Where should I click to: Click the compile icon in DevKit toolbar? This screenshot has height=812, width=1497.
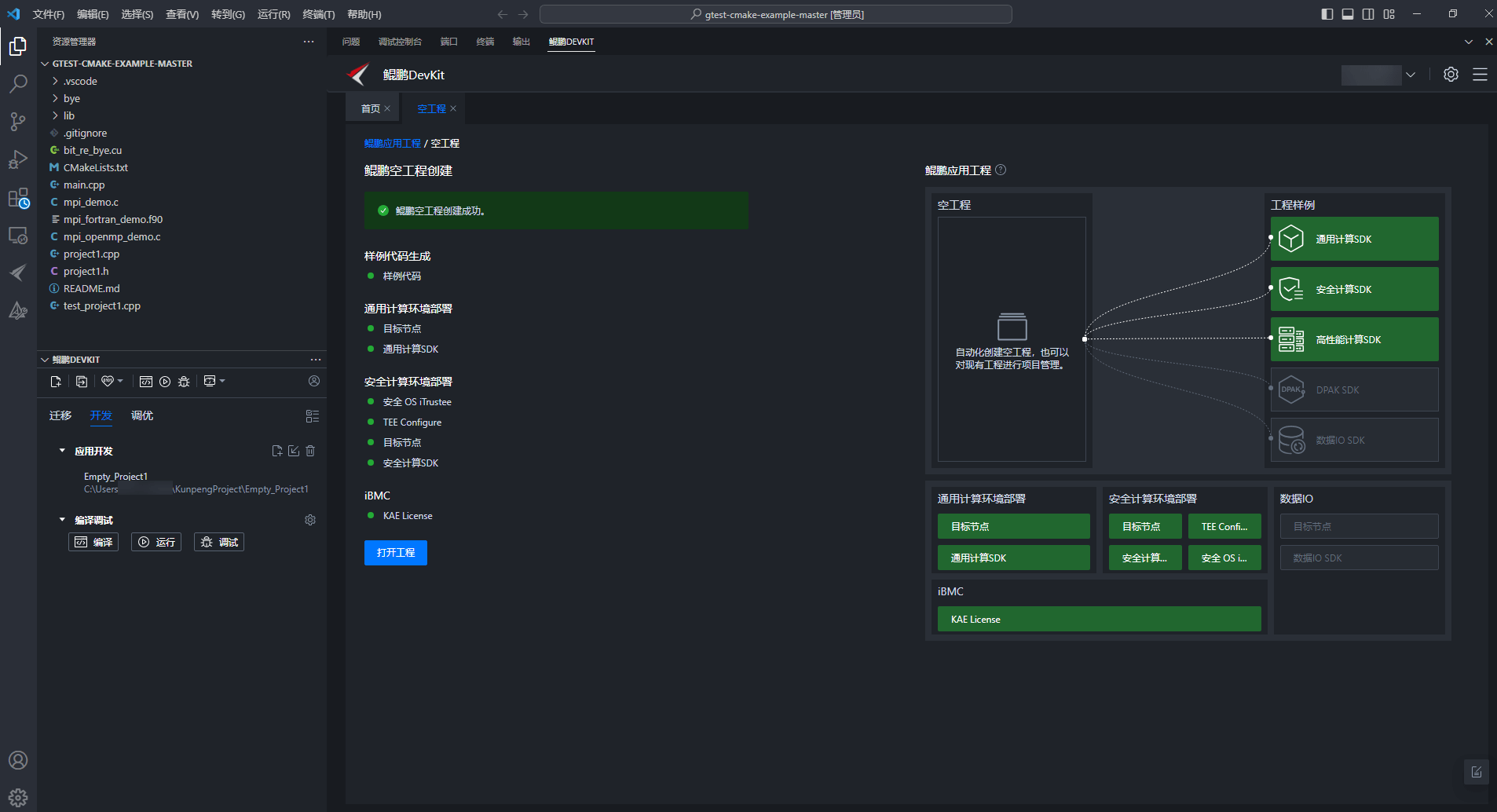pos(146,382)
